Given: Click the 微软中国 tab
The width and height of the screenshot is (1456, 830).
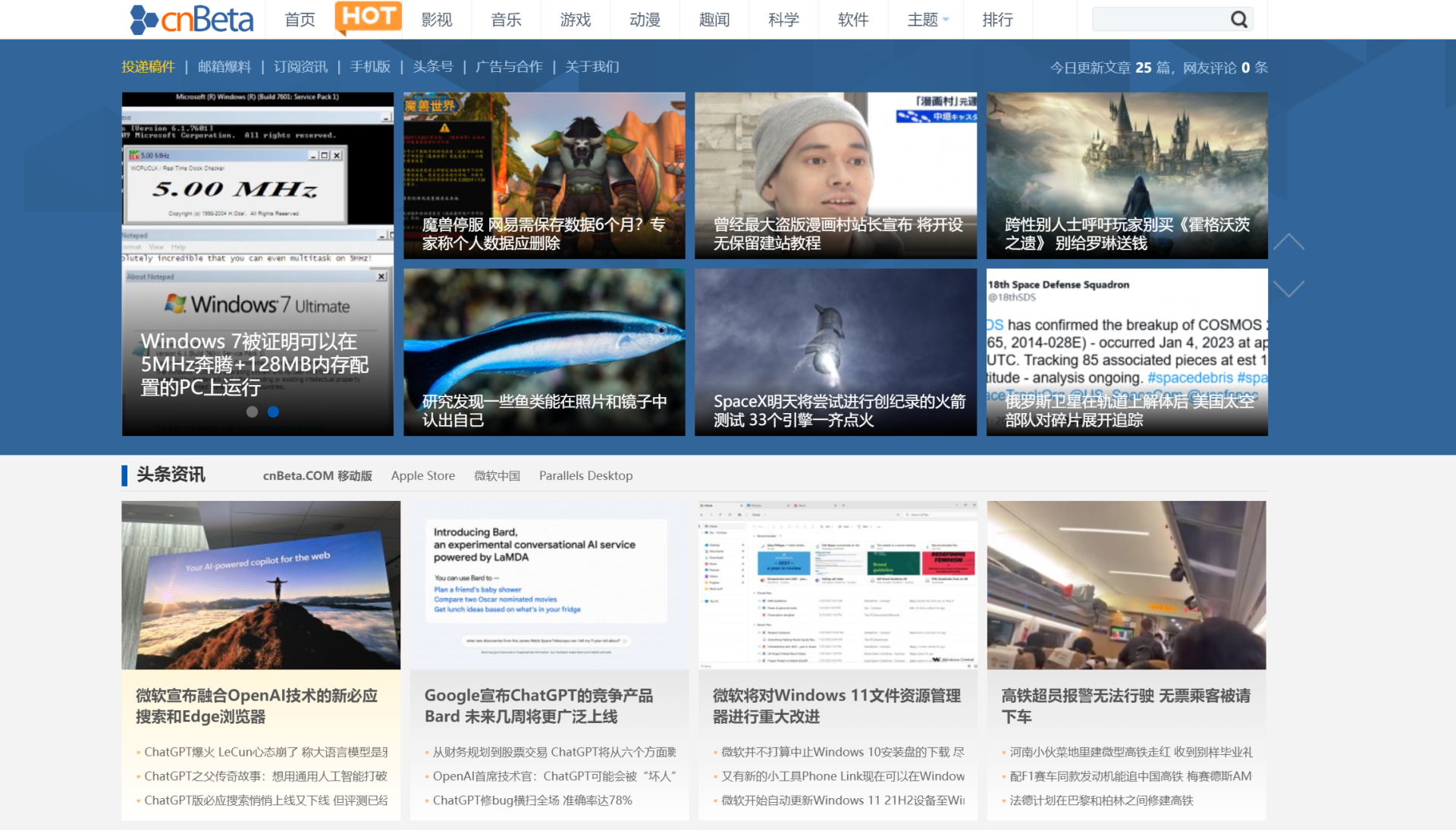Looking at the screenshot, I should [497, 475].
